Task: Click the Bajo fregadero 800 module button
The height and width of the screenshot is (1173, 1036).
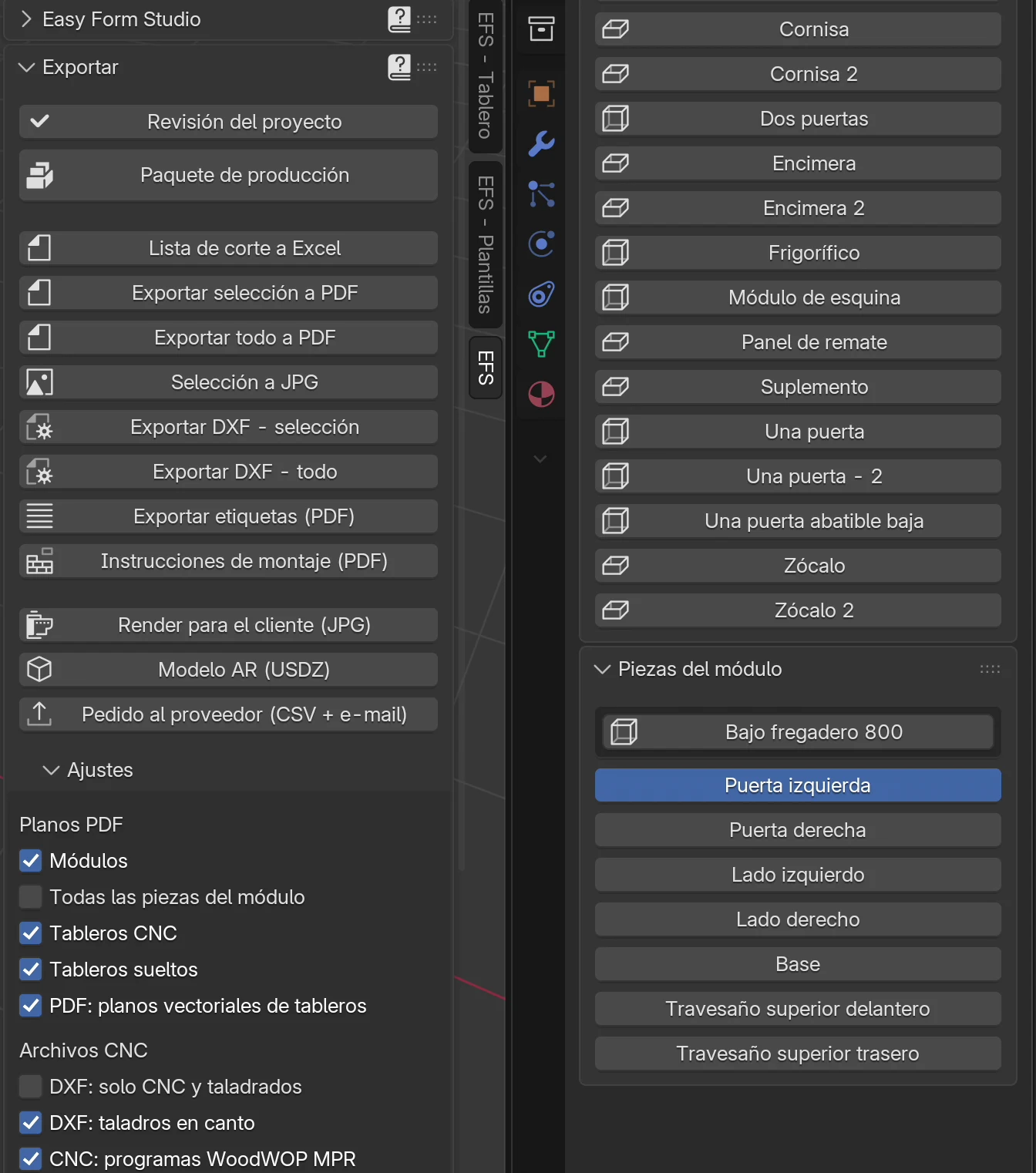Action: click(798, 732)
